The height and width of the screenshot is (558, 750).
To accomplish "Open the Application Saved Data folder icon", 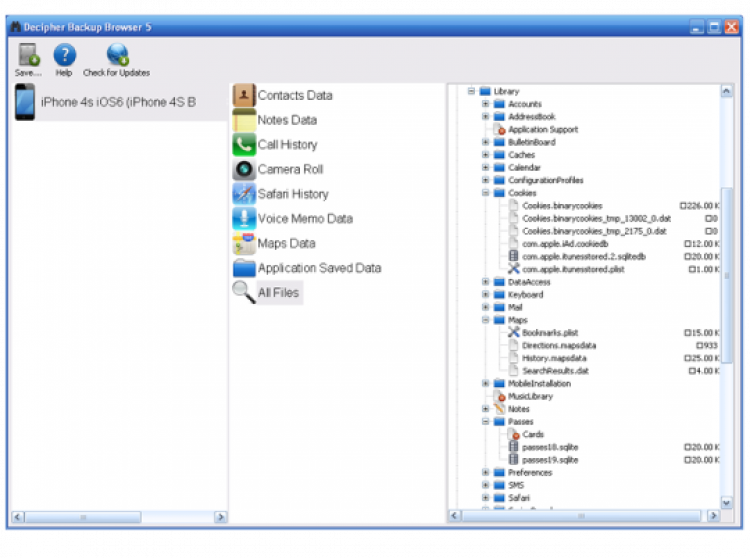I will click(244, 268).
